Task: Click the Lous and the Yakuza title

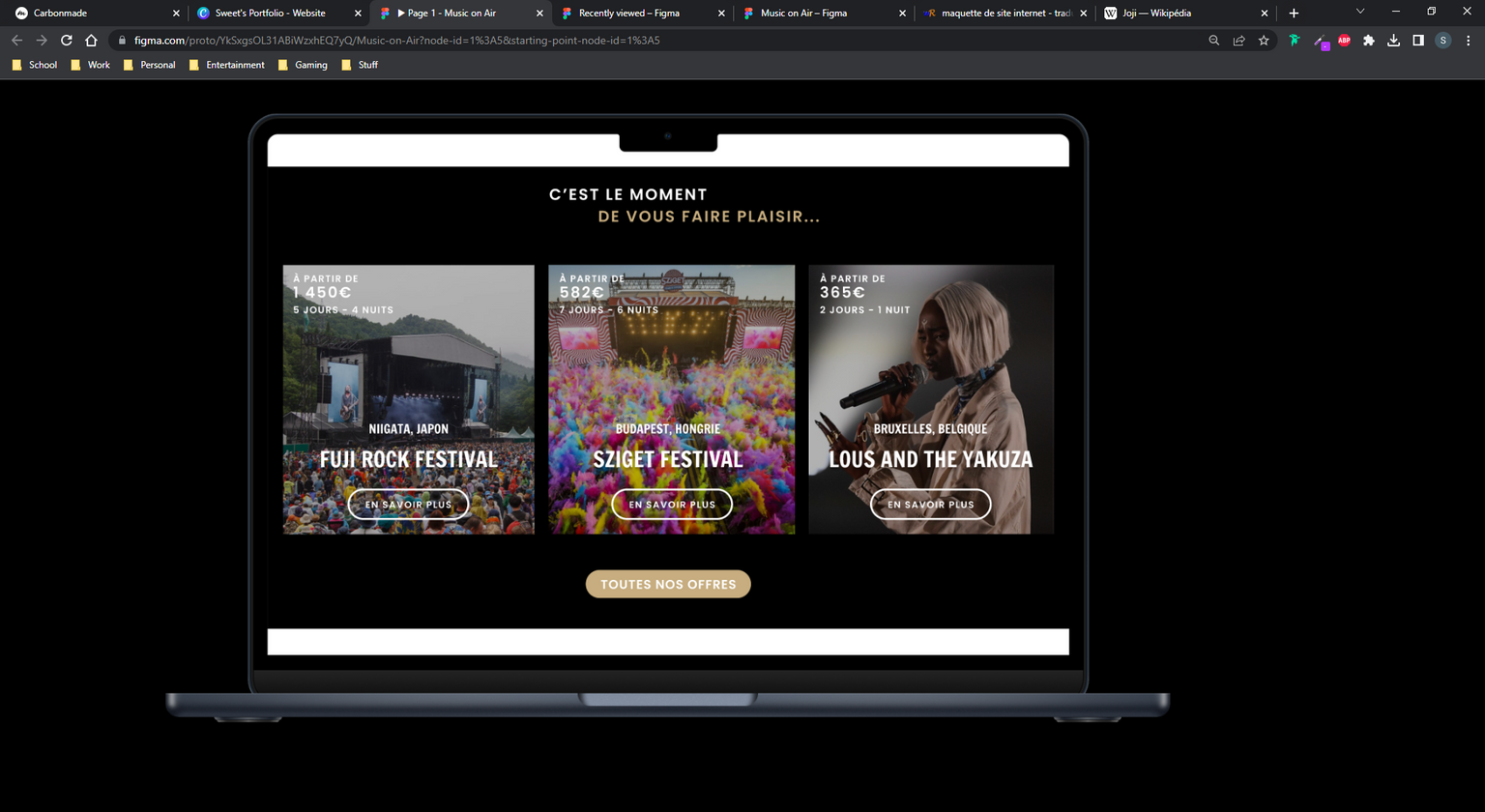Action: coord(930,459)
